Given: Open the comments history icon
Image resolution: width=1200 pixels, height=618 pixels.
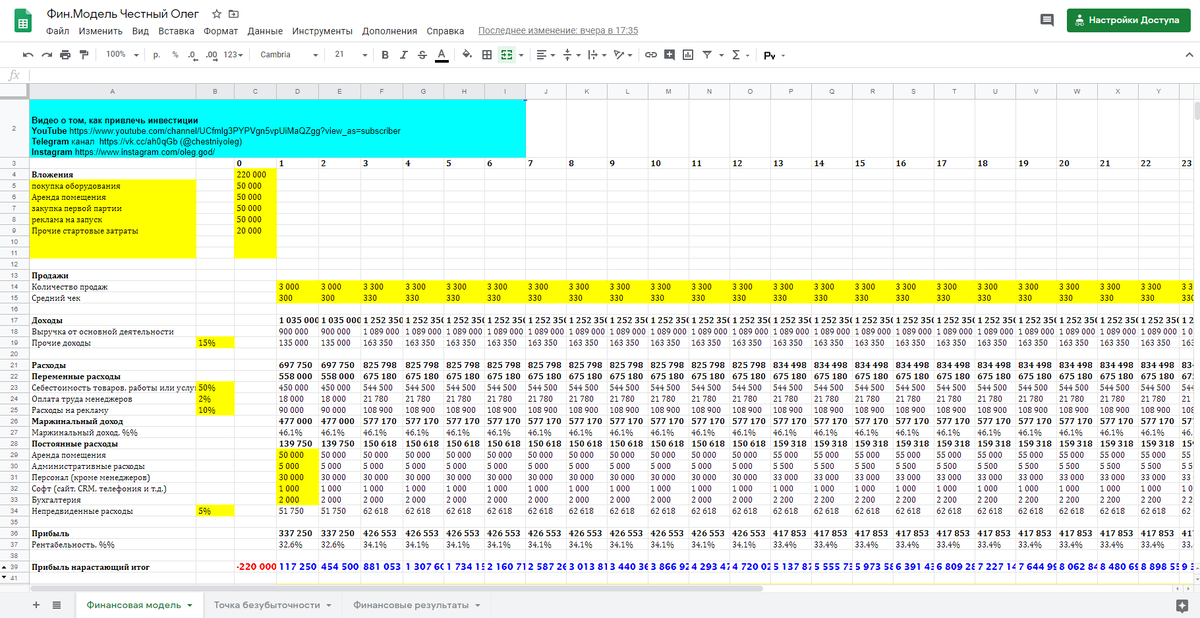Looking at the screenshot, I should [1047, 19].
